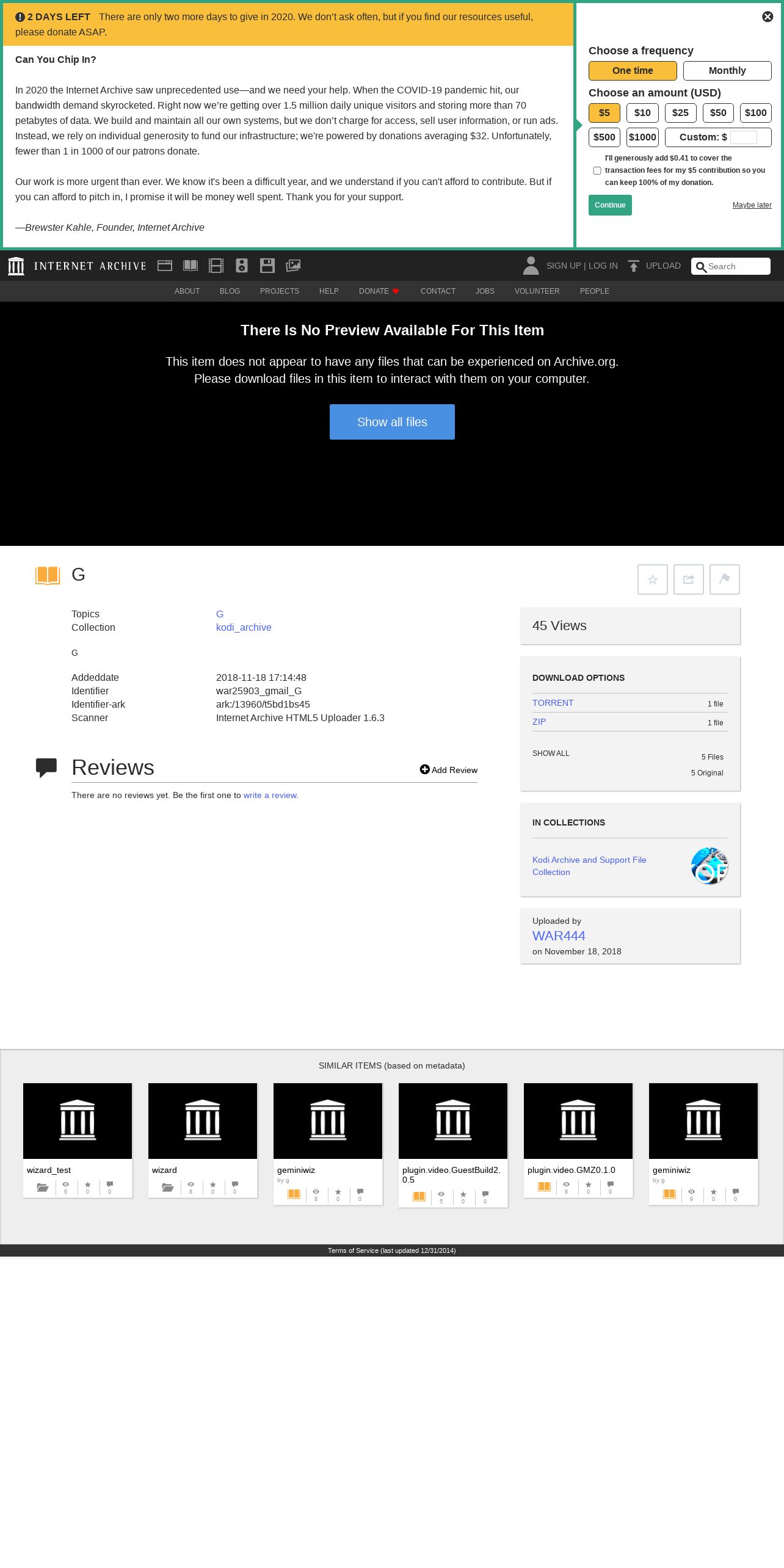This screenshot has height=1568, width=784.
Task: Click the user avatar icon
Action: 531,266
